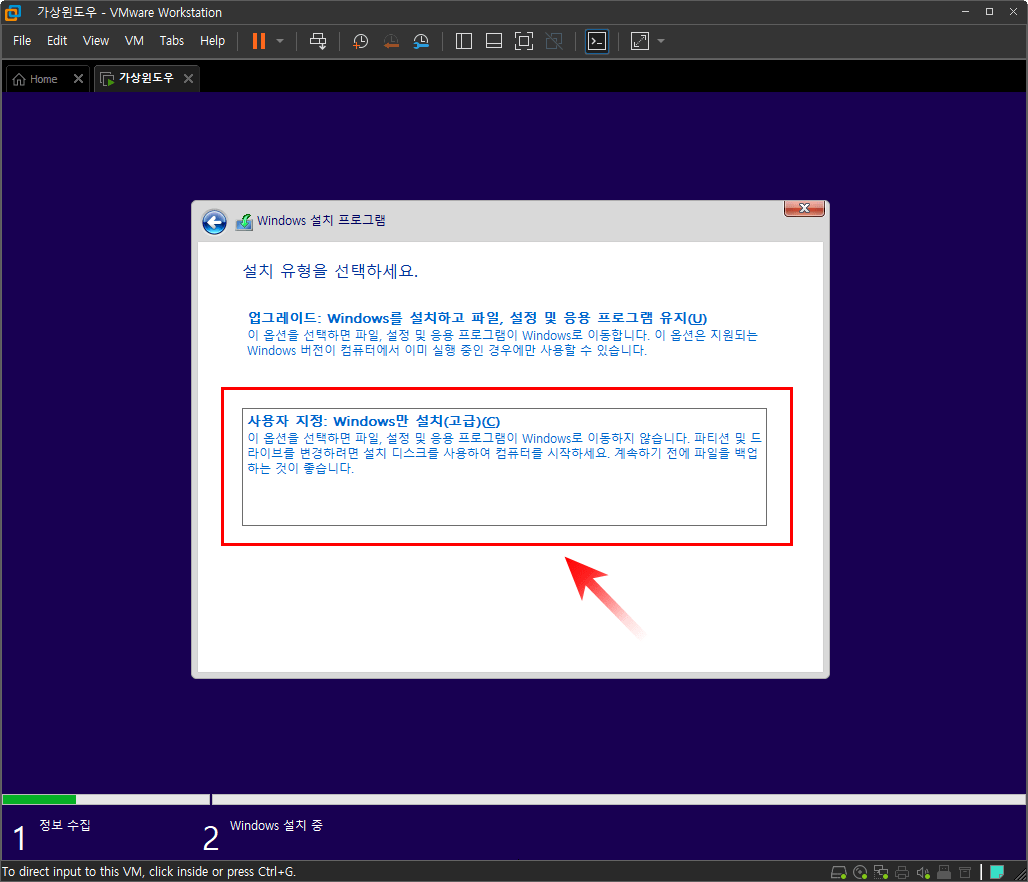Viewport: 1028px width, 882px height.
Task: Open the Edit menu
Action: coord(57,41)
